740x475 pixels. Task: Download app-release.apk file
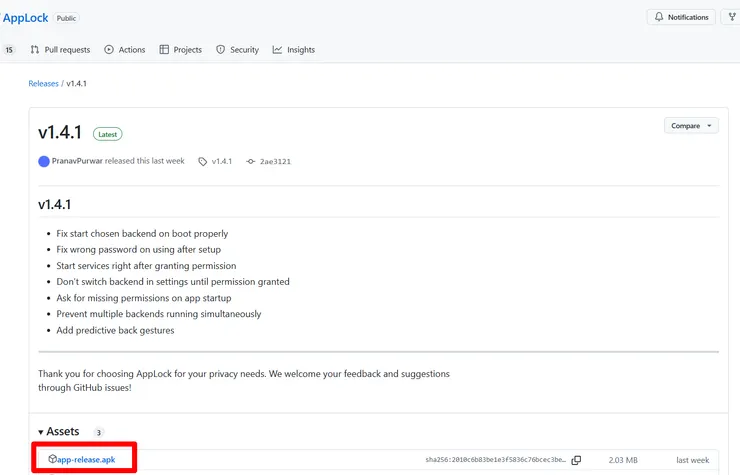point(86,460)
